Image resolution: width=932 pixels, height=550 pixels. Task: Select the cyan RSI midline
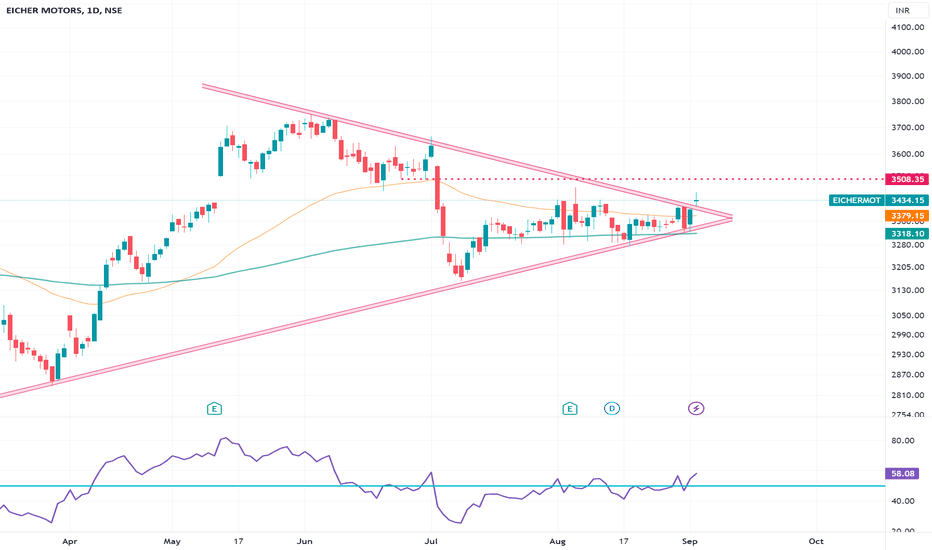[x=442, y=486]
